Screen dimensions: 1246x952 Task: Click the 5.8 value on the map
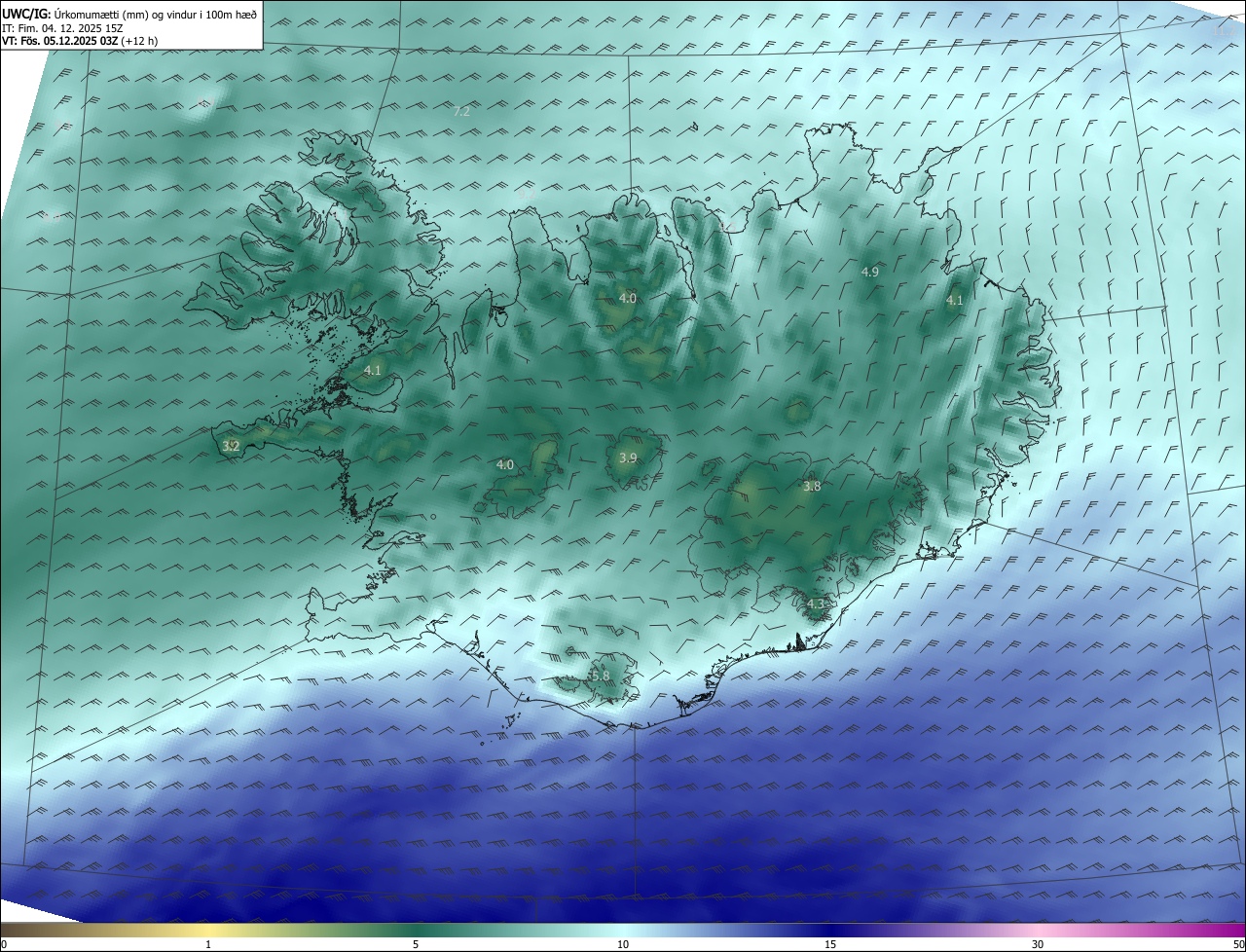[601, 676]
